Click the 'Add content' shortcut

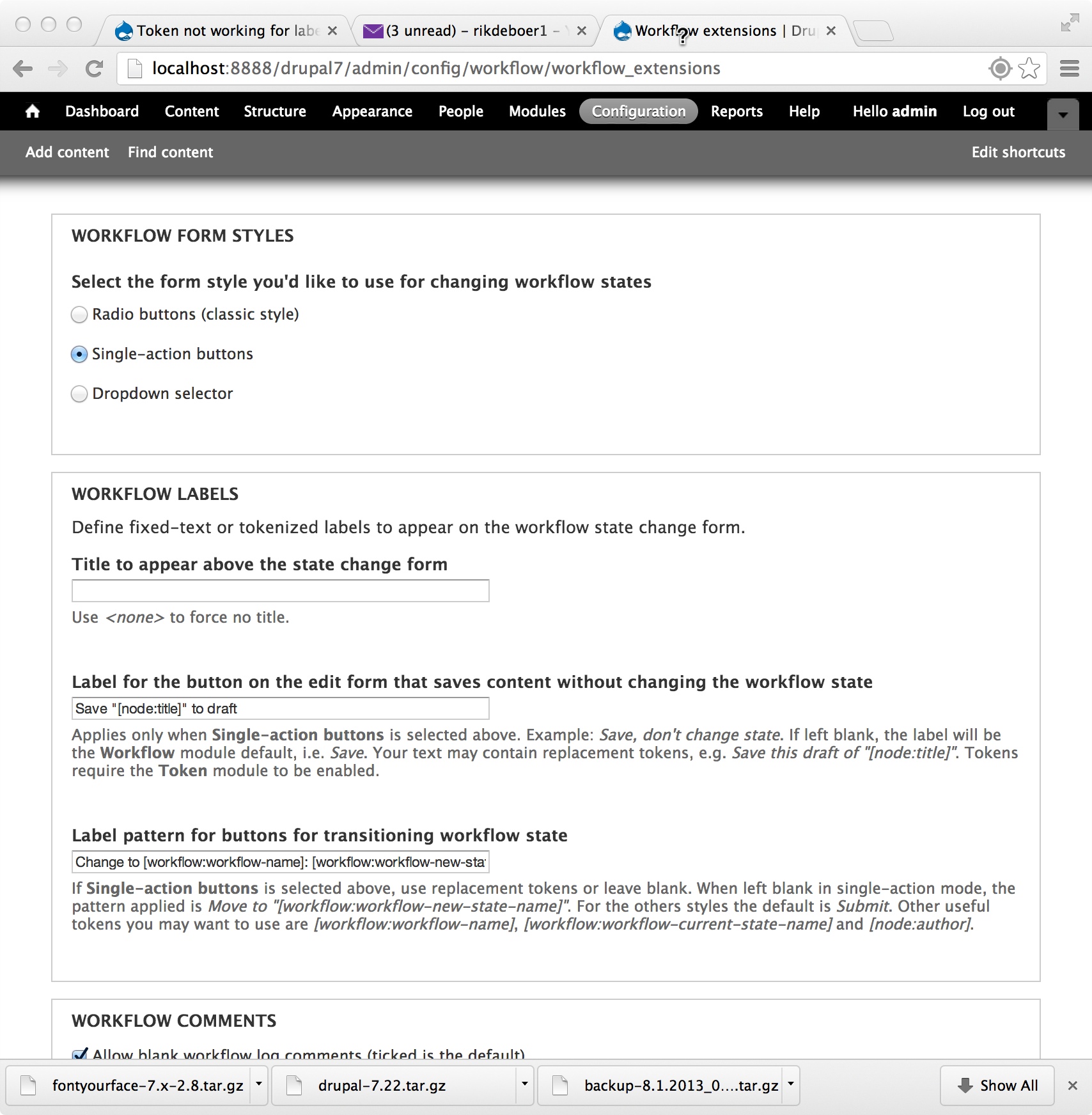[67, 152]
